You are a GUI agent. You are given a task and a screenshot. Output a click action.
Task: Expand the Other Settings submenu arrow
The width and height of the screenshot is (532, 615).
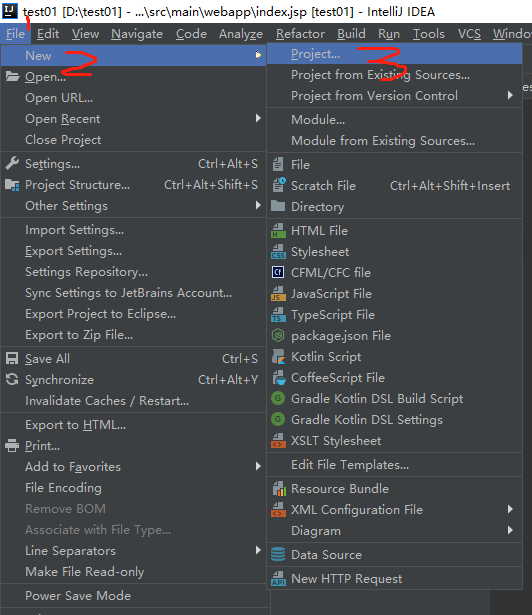258,205
